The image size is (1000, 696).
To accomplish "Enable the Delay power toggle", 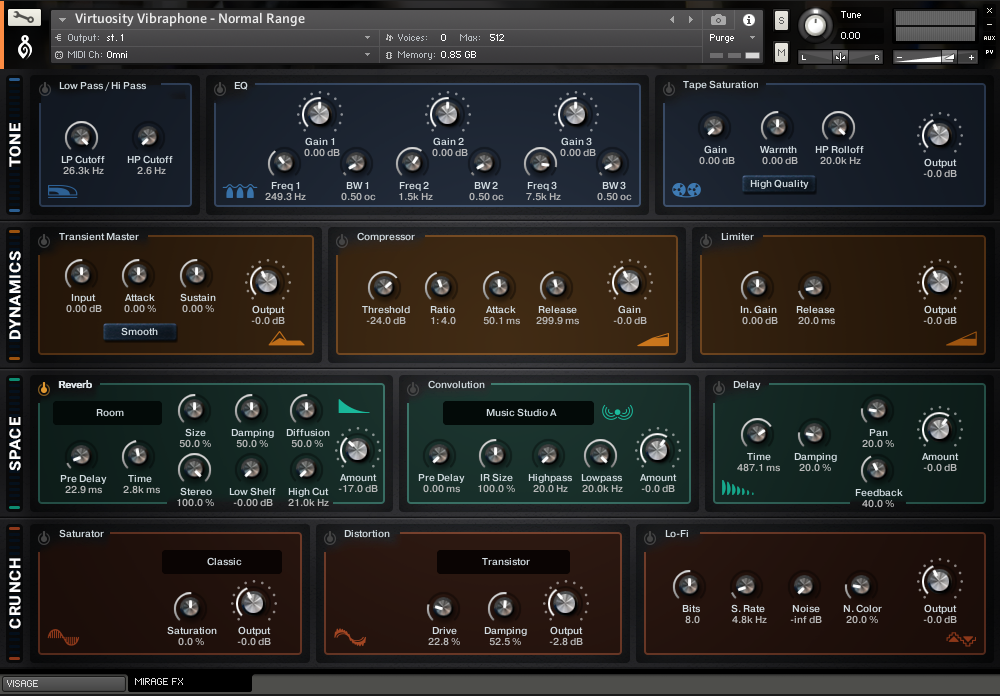I will pos(719,389).
